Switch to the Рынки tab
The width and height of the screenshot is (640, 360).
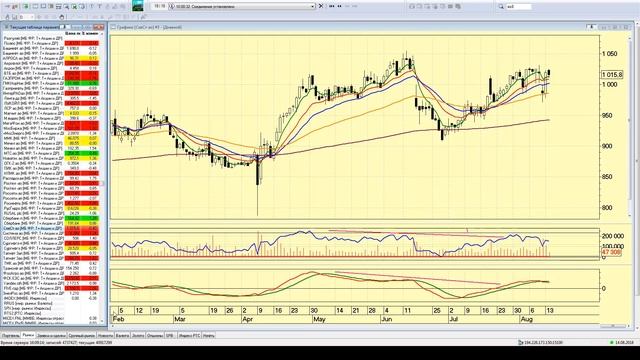(x=28, y=336)
